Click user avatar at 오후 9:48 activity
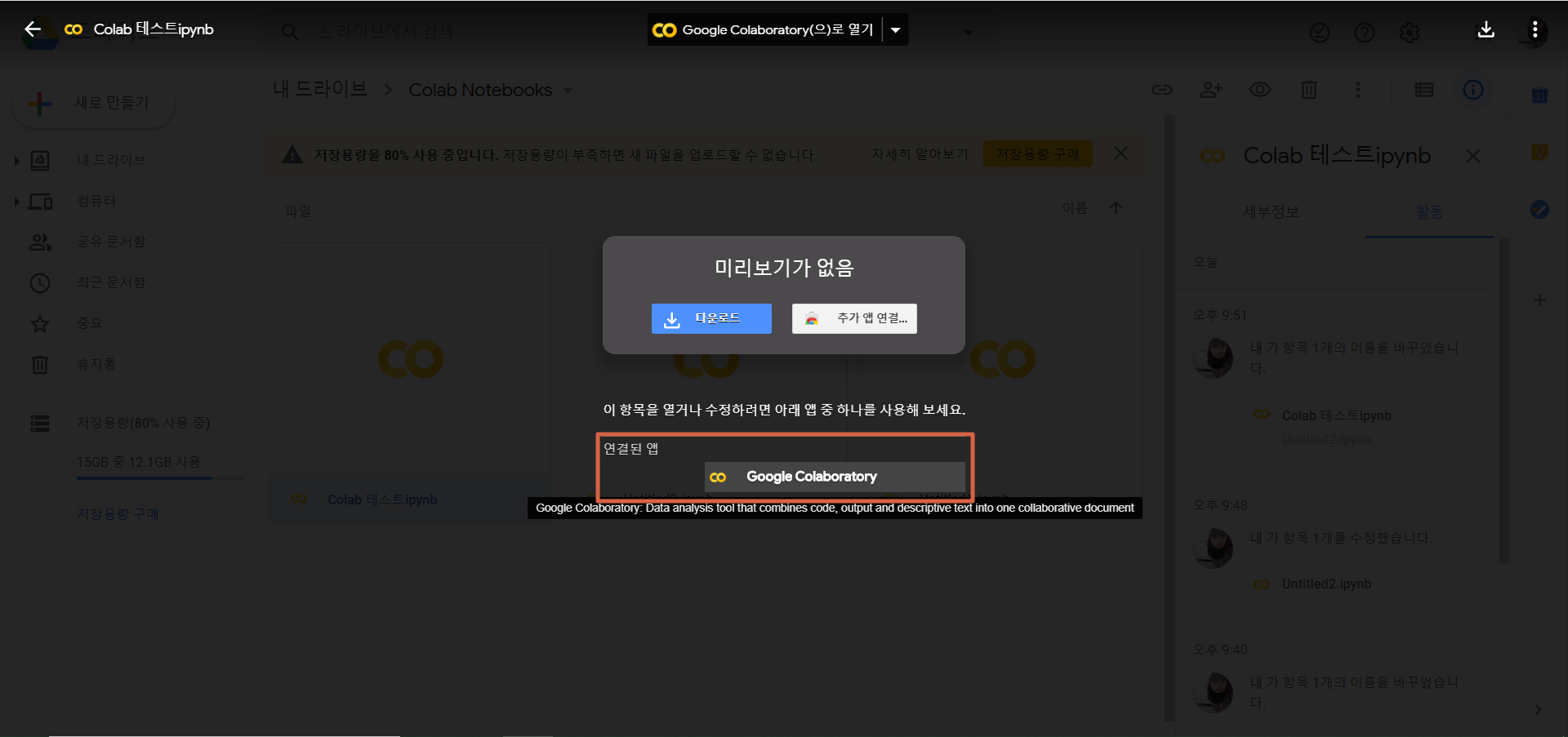Image resolution: width=1568 pixels, height=737 pixels. click(x=1214, y=548)
